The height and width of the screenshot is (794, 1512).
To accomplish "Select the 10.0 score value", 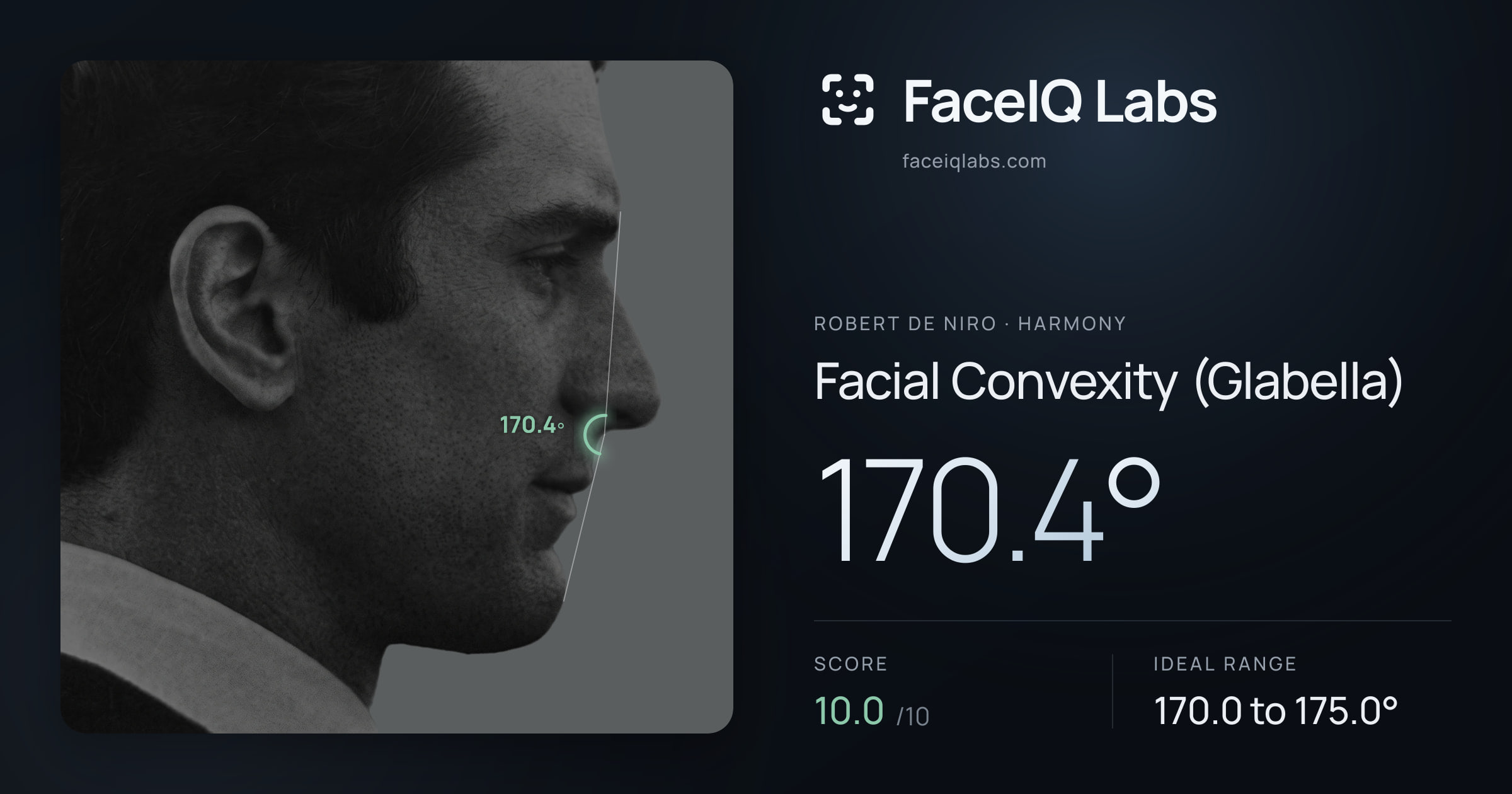I will (x=849, y=710).
